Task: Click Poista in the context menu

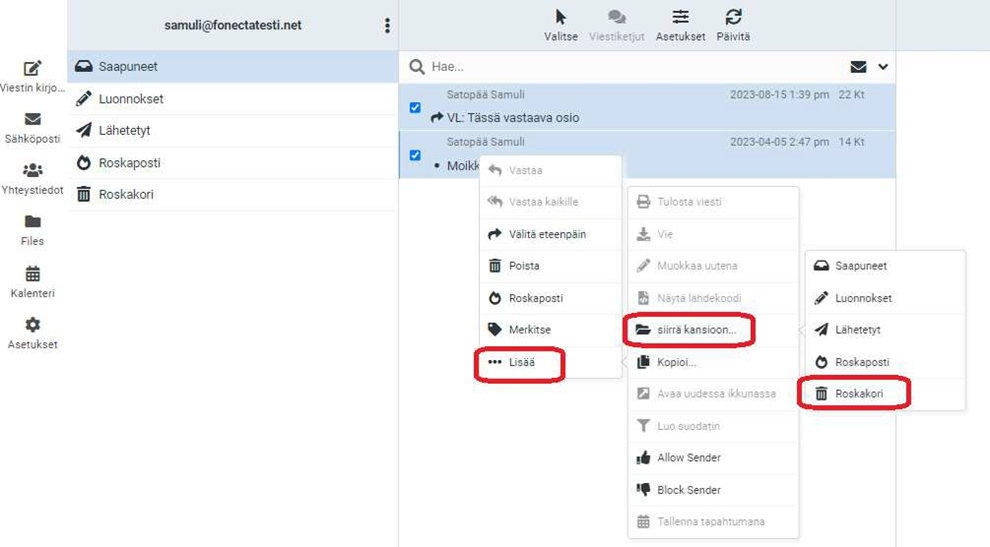Action: [524, 266]
